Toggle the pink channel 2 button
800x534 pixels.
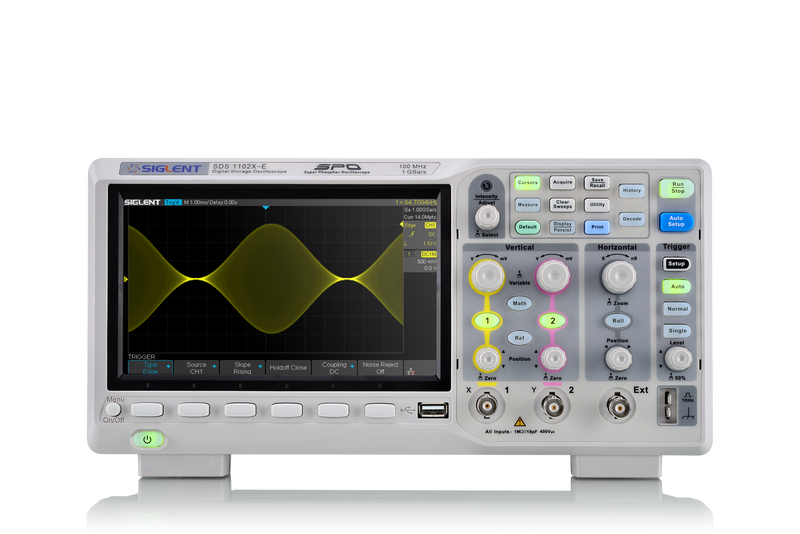pos(553,321)
